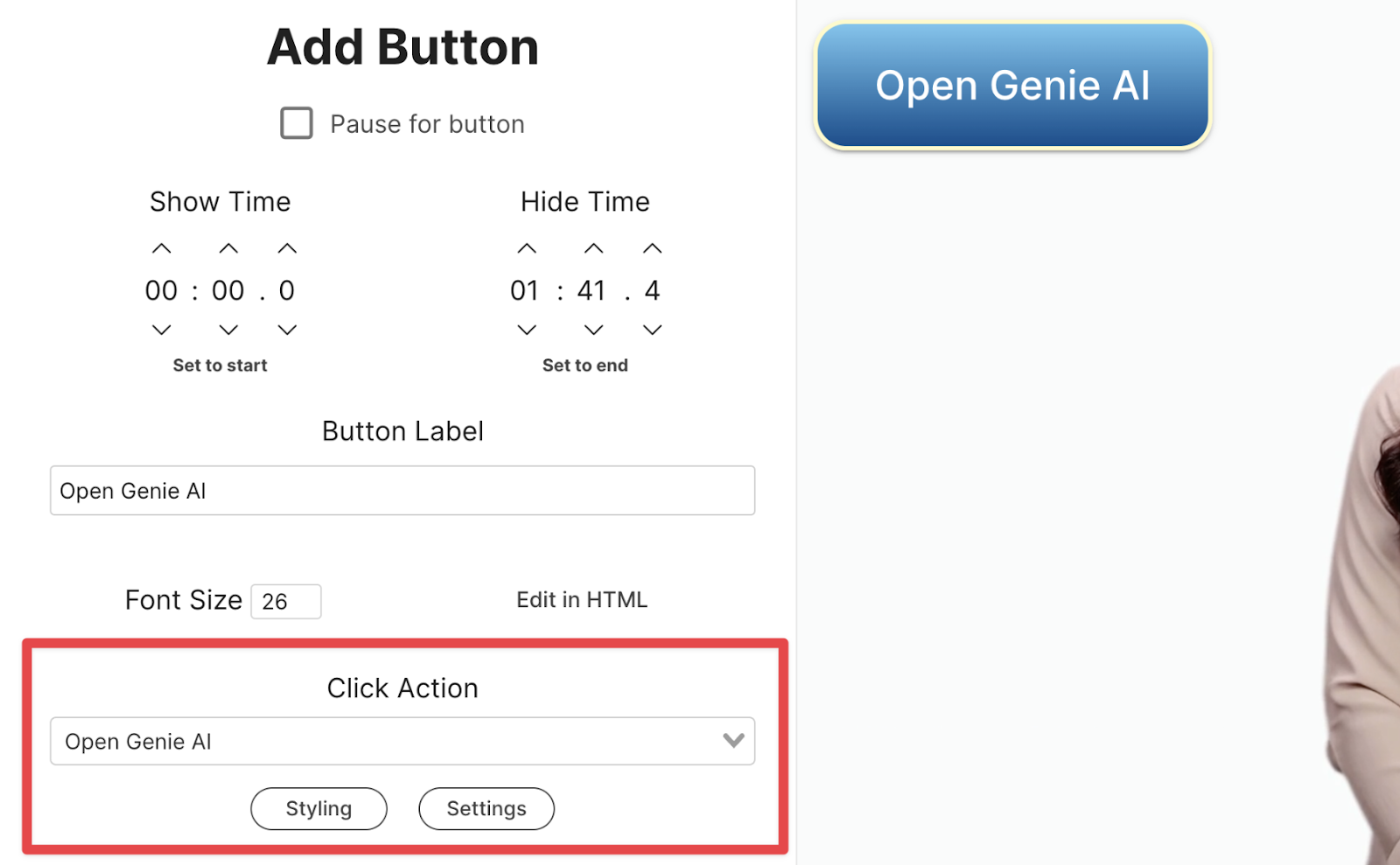1400x865 pixels.
Task: Decrease Show Time minutes with down arrow
Action: point(162,330)
